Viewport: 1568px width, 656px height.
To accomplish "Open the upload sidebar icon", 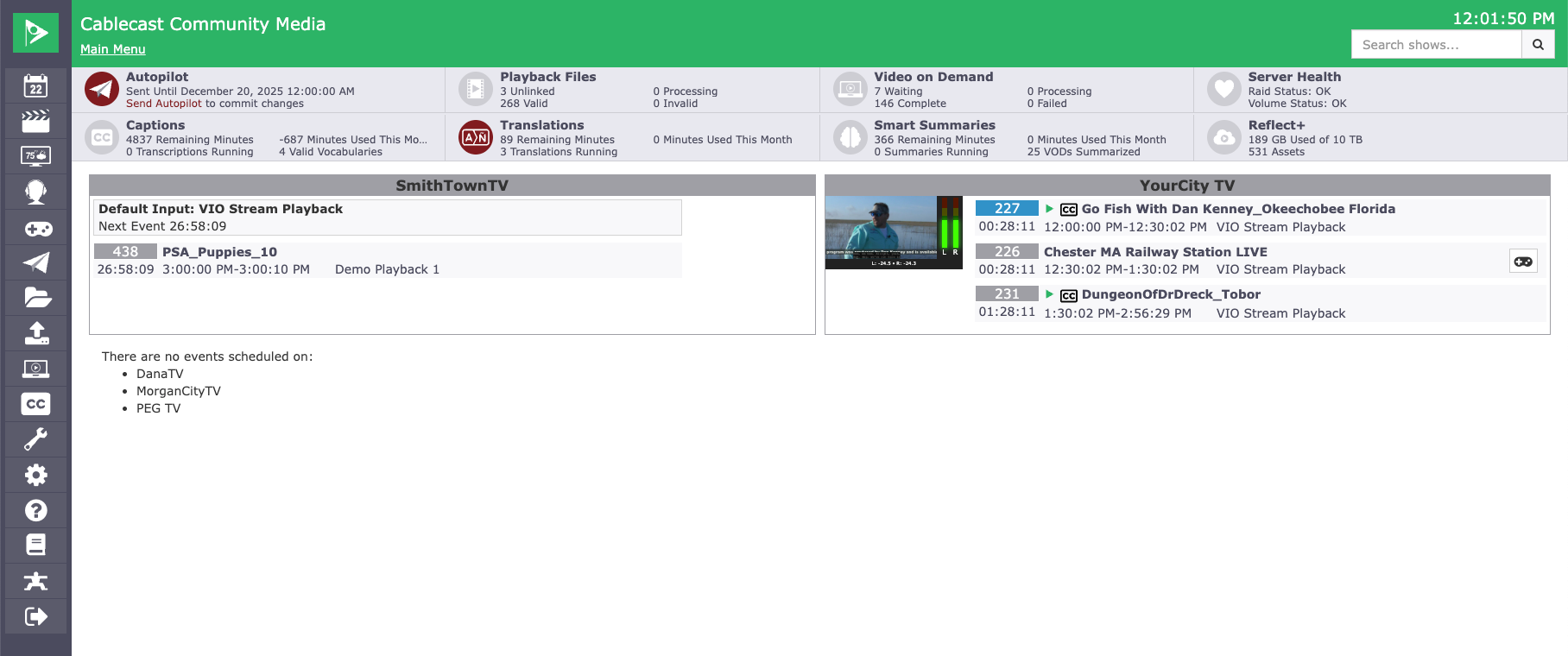I will pos(35,333).
